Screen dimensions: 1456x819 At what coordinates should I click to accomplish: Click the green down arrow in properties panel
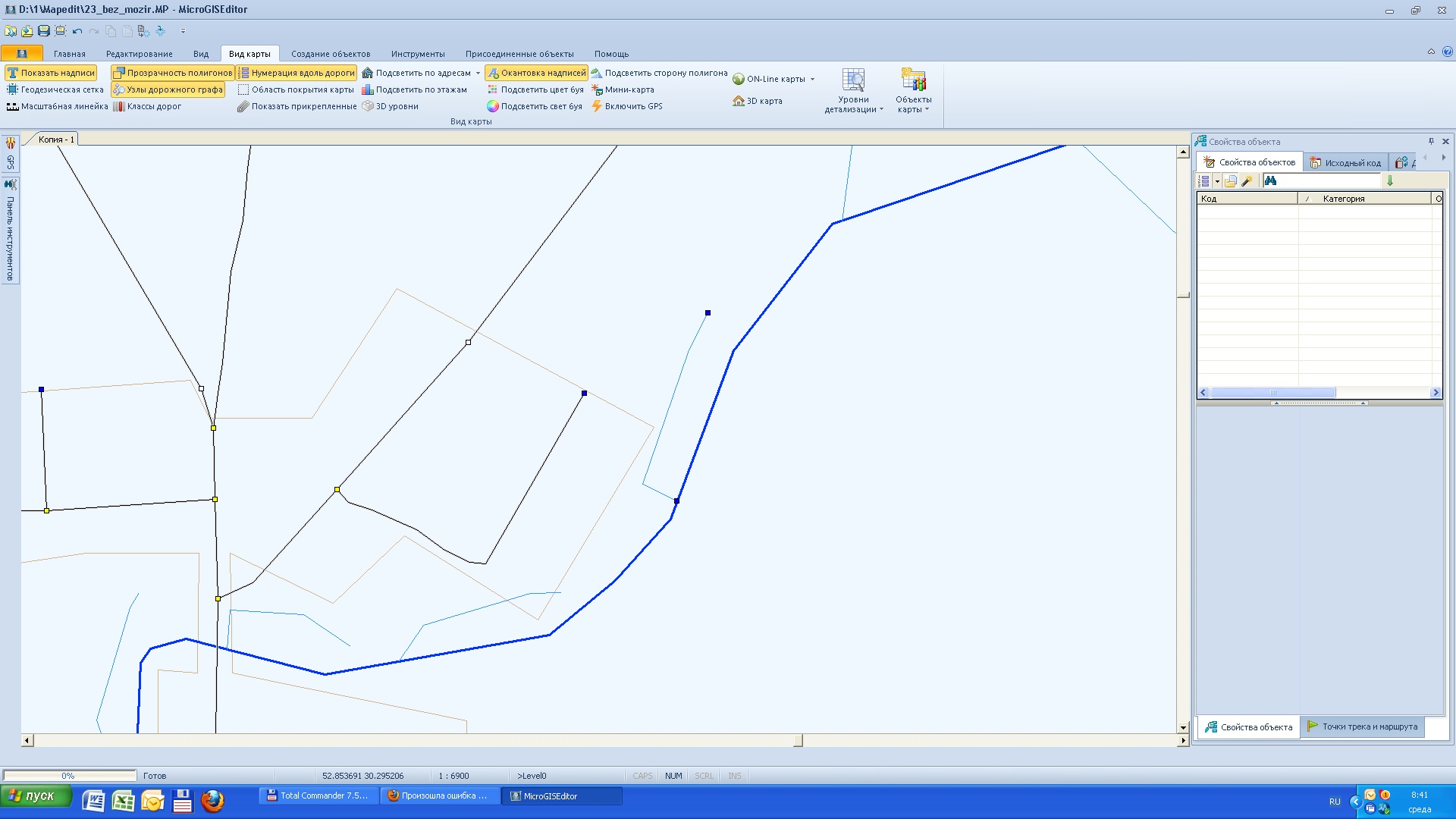coord(1389,181)
